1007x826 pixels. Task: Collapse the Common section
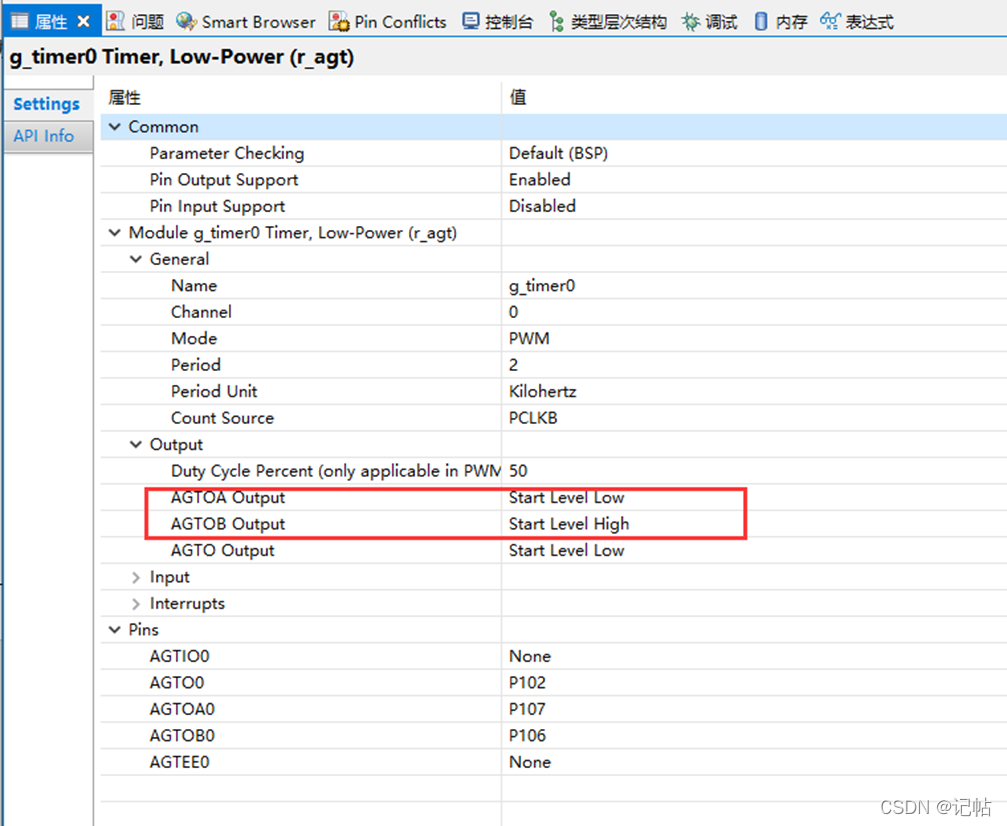(115, 127)
